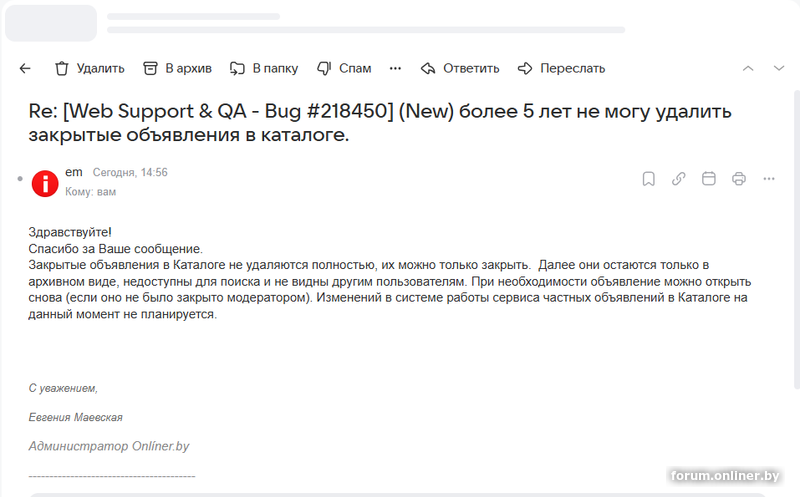Go to previous message (up chevron)
This screenshot has width=800, height=497.
tap(747, 69)
